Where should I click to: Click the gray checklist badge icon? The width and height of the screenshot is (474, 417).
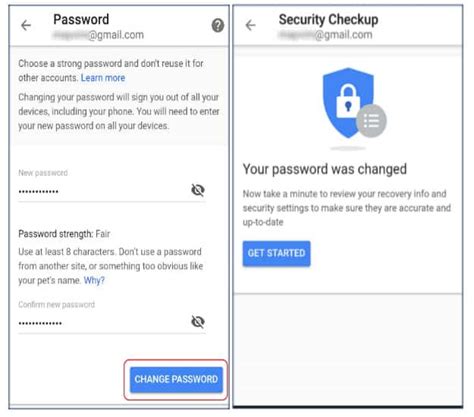point(371,121)
